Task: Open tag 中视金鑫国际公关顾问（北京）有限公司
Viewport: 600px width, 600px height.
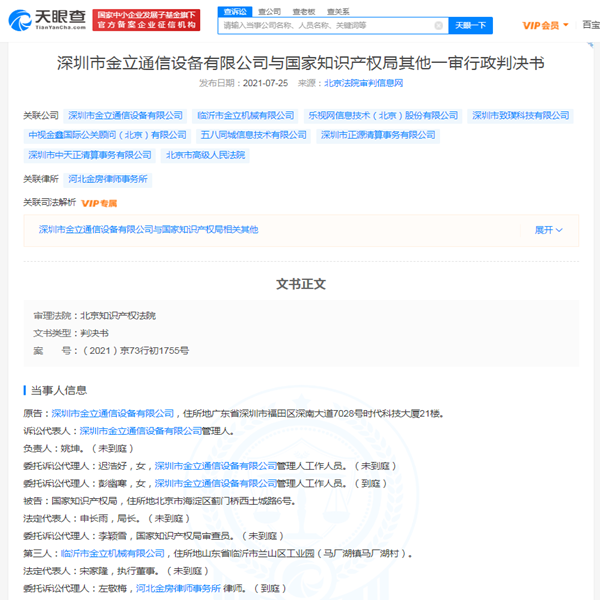Action: pos(107,135)
